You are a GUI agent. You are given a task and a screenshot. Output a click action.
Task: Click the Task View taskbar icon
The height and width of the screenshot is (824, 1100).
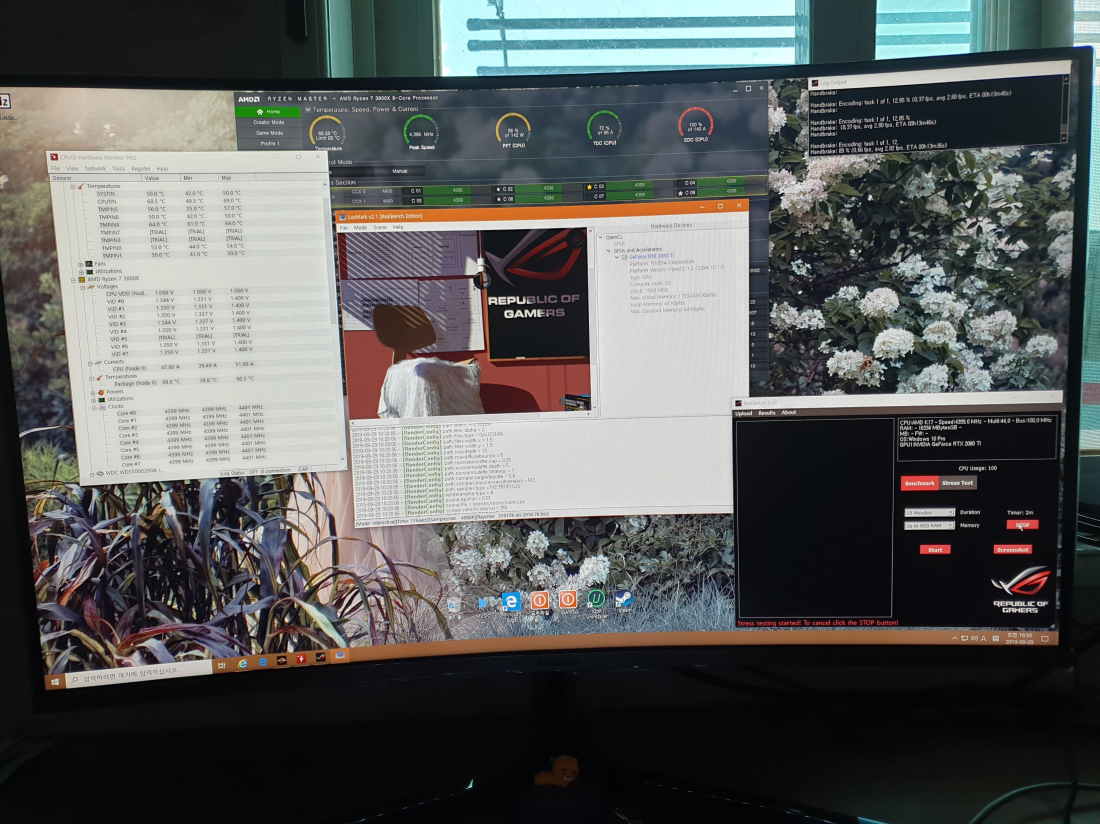pos(221,665)
